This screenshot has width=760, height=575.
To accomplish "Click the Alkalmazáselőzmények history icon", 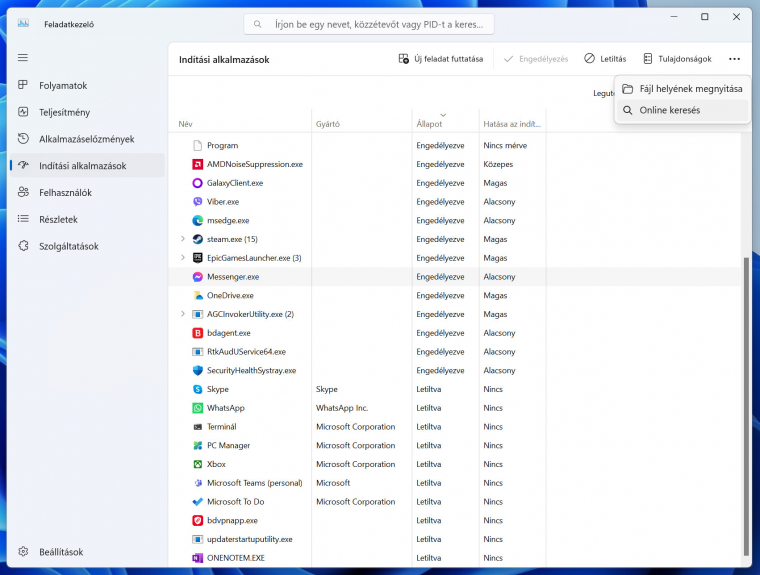I will tap(23, 139).
